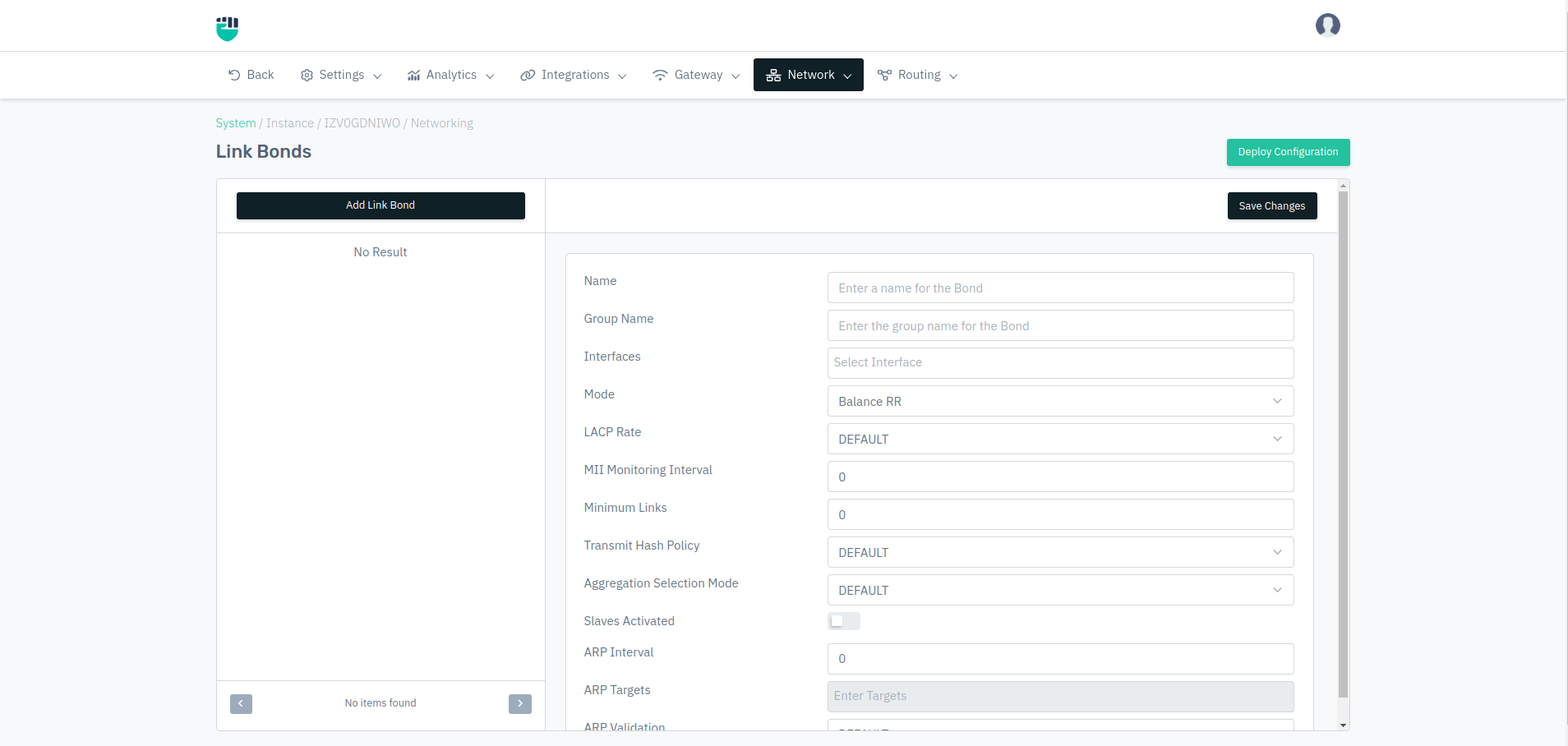
Task: Click the Analytics chart icon
Action: pyautogui.click(x=413, y=76)
